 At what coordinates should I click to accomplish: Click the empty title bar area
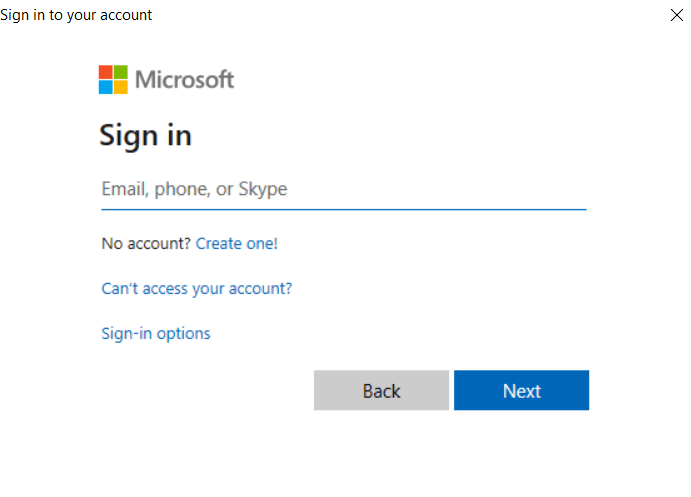coord(400,15)
